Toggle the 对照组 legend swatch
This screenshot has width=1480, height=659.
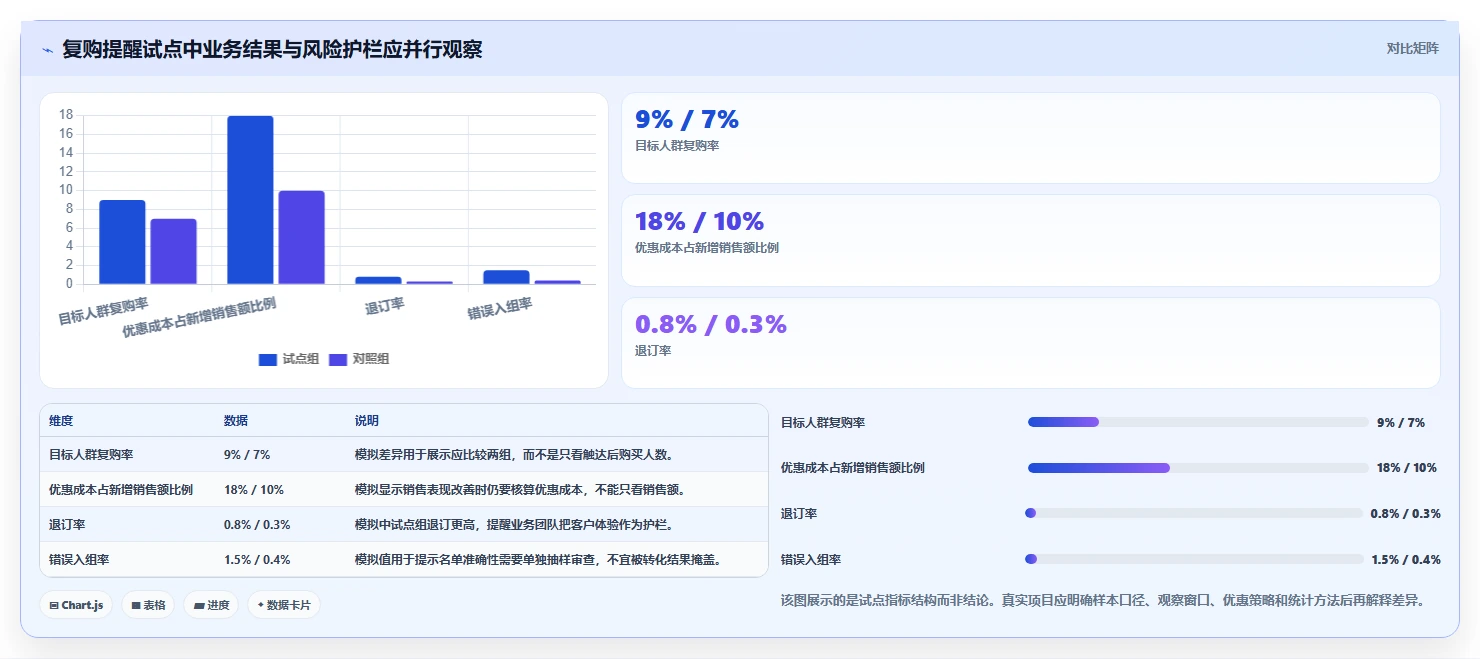337,359
